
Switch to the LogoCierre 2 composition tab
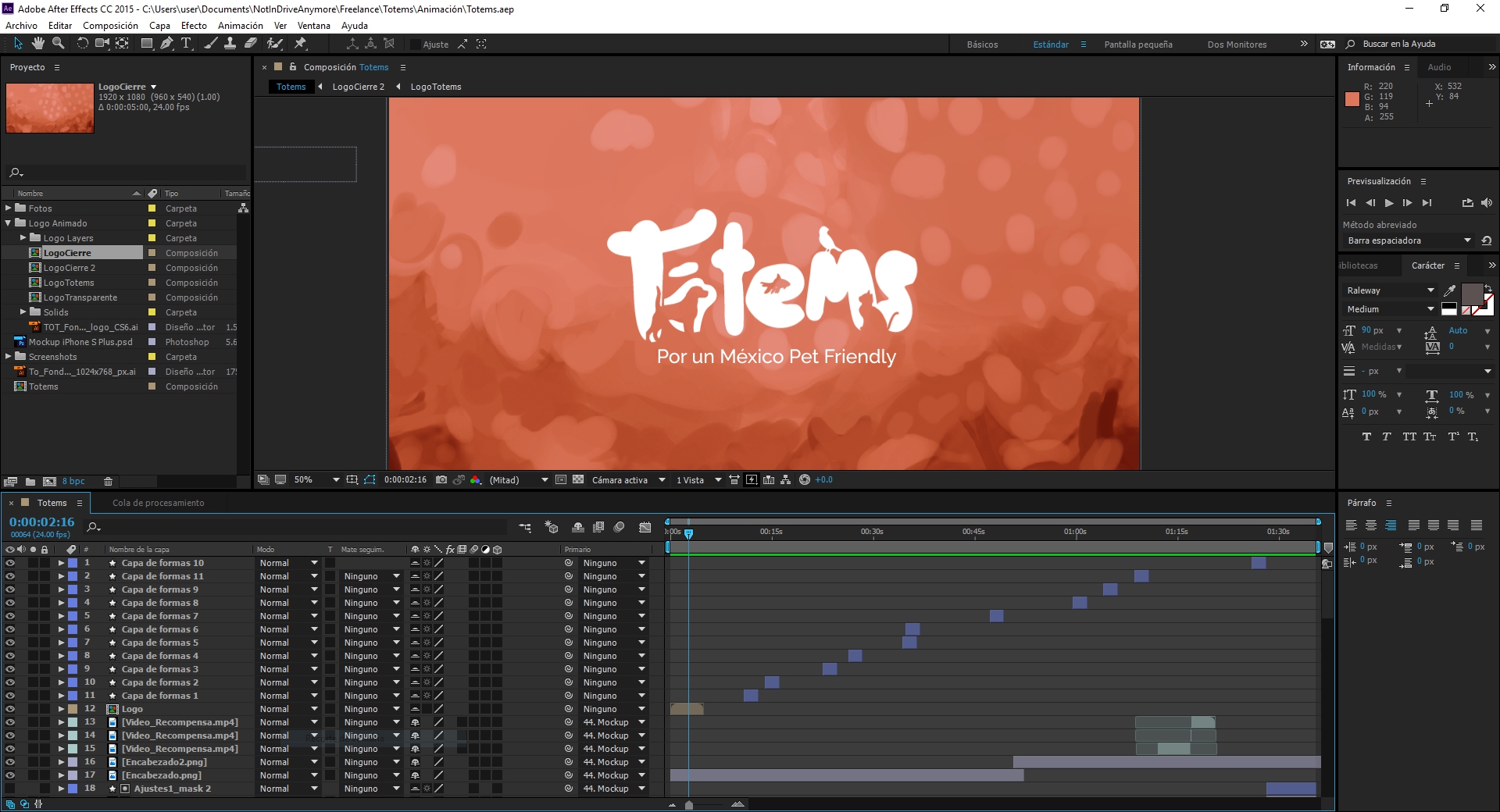(359, 87)
